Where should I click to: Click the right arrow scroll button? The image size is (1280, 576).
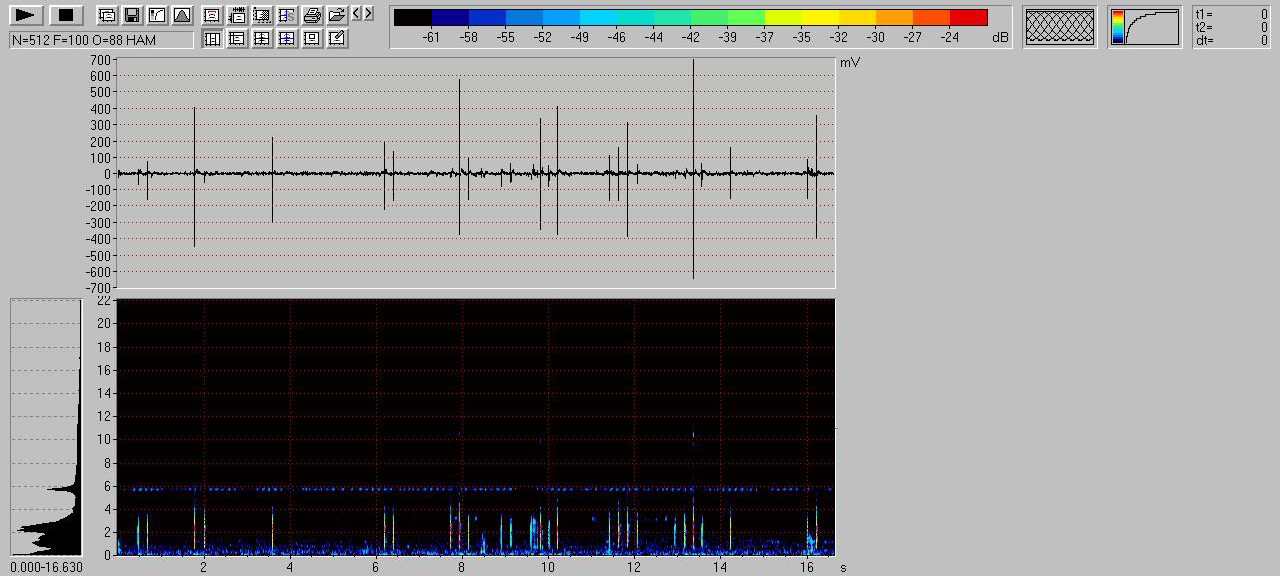[369, 13]
